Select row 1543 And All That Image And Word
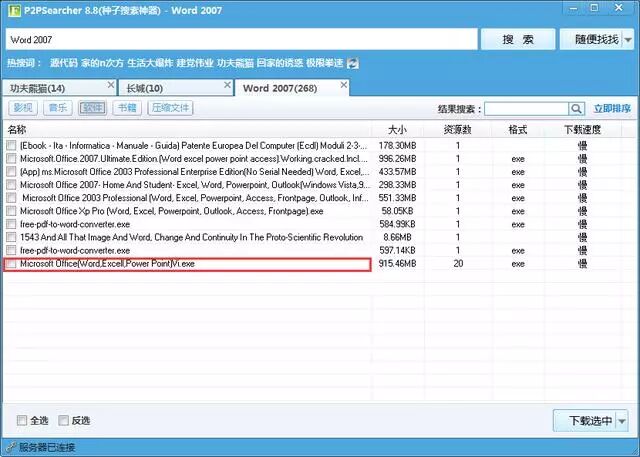The width and height of the screenshot is (640, 457). click(x=191, y=237)
